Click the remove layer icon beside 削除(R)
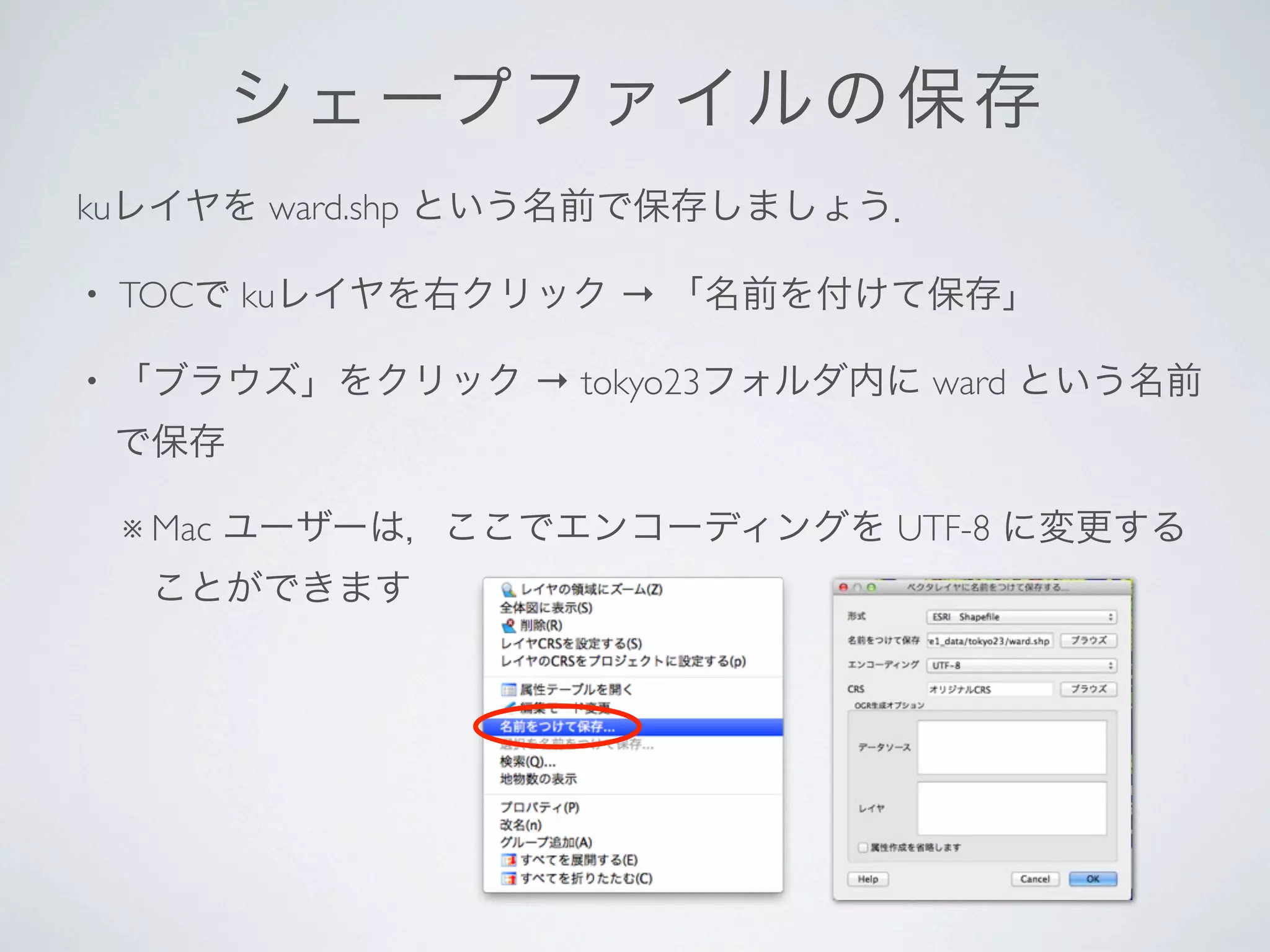This screenshot has height=952, width=1270. click(x=508, y=625)
